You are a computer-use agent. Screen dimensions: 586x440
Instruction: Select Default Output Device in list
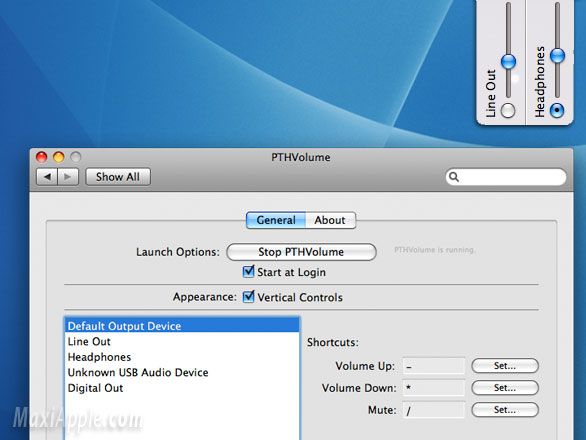point(182,326)
